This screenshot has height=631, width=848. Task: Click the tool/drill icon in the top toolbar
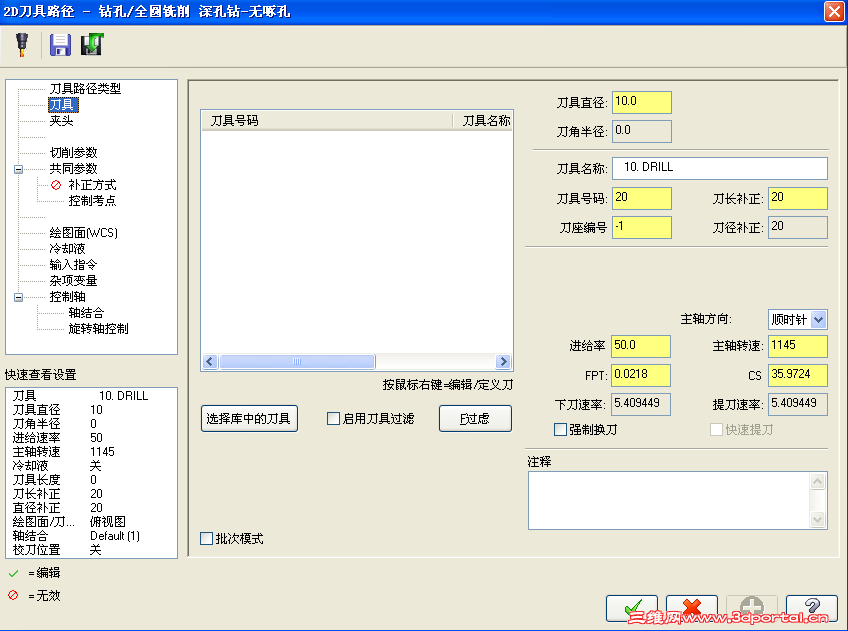tap(22, 44)
